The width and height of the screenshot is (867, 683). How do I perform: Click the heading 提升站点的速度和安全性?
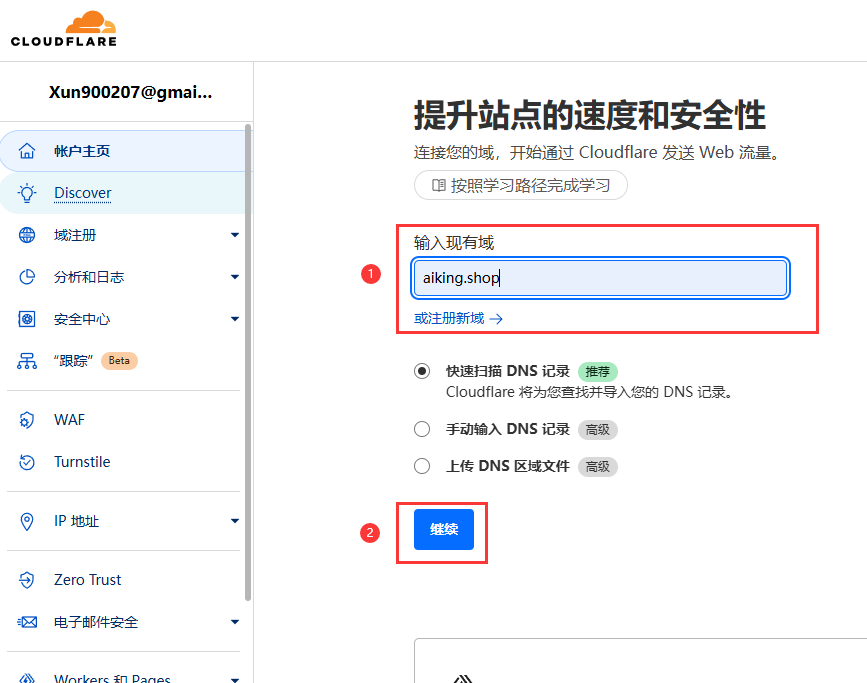[x=590, y=115]
